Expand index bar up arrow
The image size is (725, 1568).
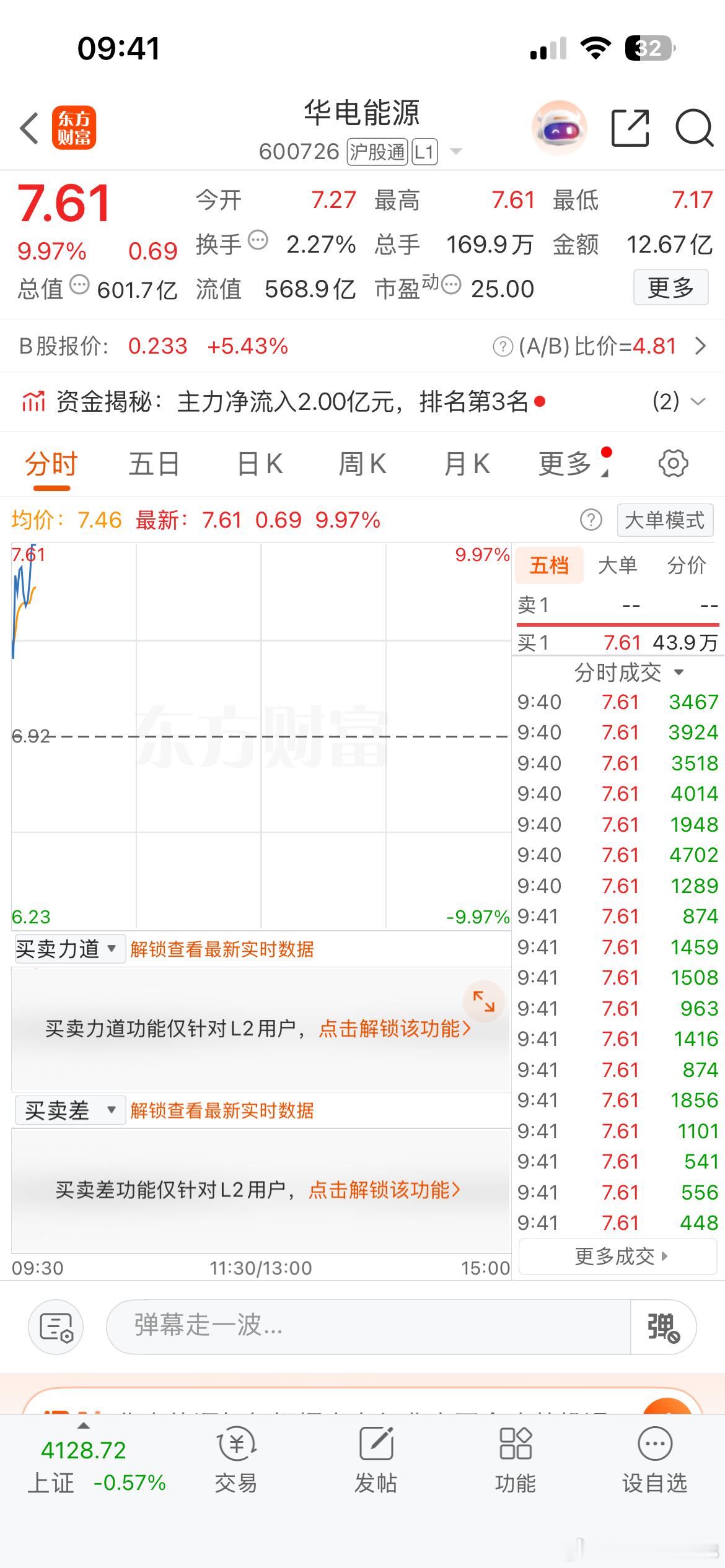pyautogui.click(x=83, y=1426)
